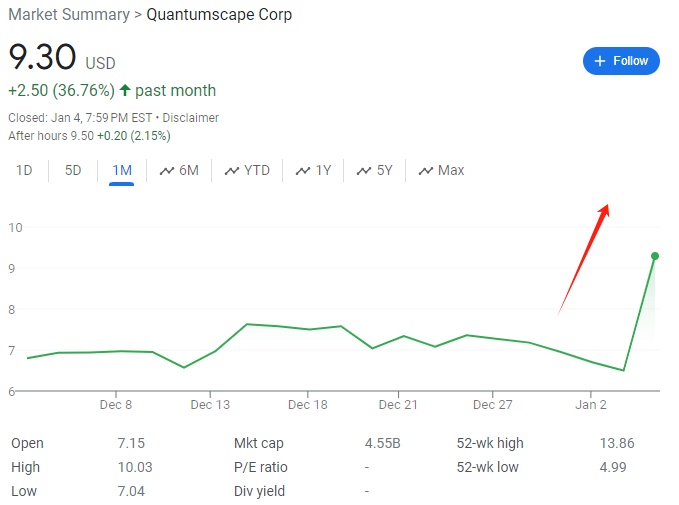The width and height of the screenshot is (679, 505).
Task: Click the Market Summary breadcrumb
Action: pos(69,15)
